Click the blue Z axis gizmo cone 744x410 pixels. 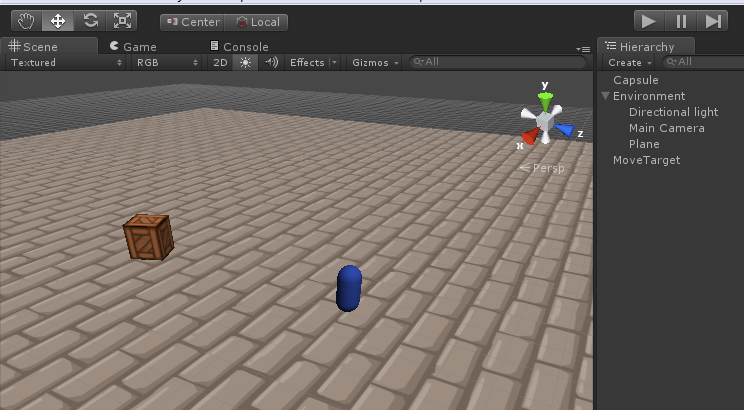point(564,130)
